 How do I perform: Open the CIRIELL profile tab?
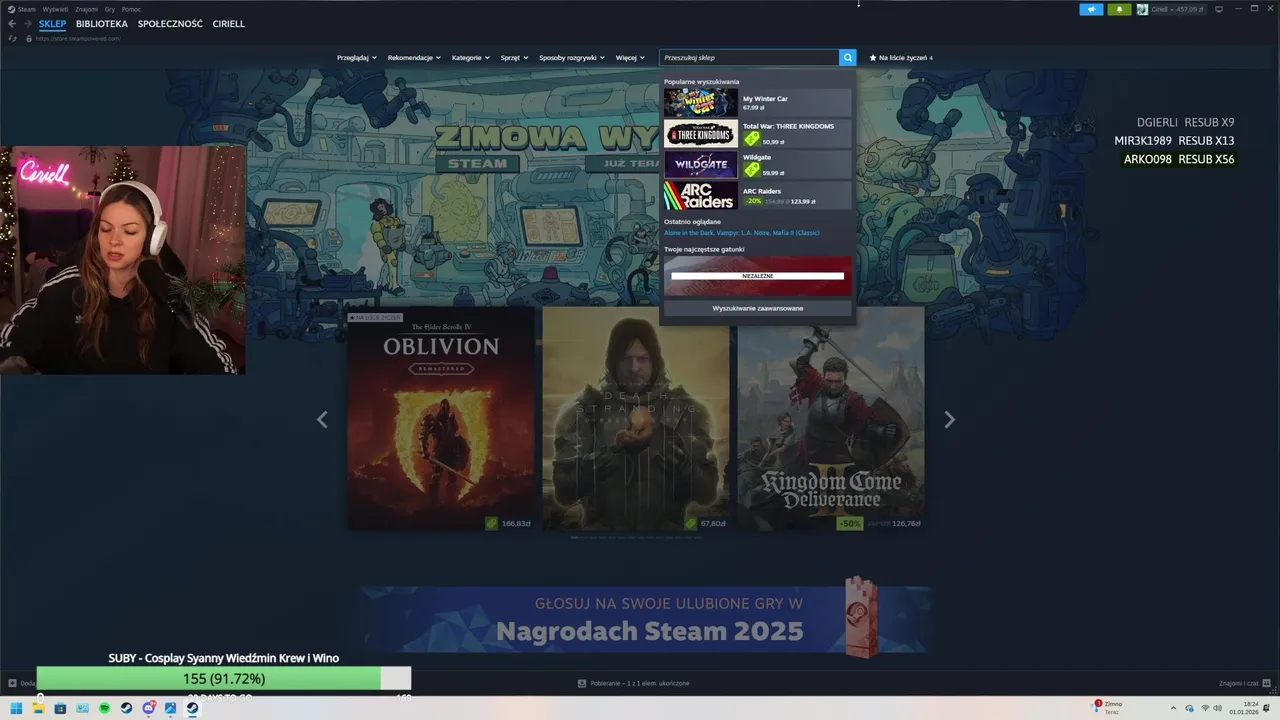click(x=228, y=23)
